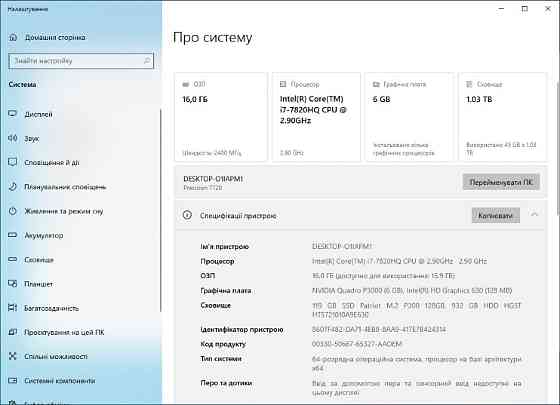Select the Звук speaker icon
Viewport: 560px width, 405px height.
coord(13,138)
